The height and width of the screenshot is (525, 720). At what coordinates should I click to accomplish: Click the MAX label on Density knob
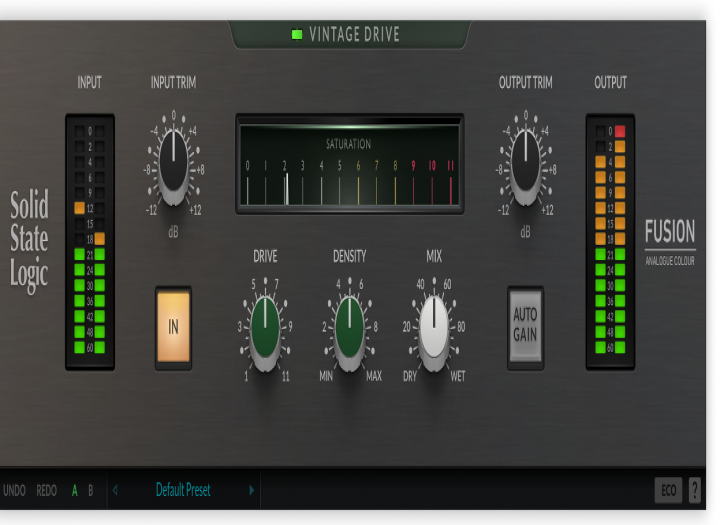374,377
